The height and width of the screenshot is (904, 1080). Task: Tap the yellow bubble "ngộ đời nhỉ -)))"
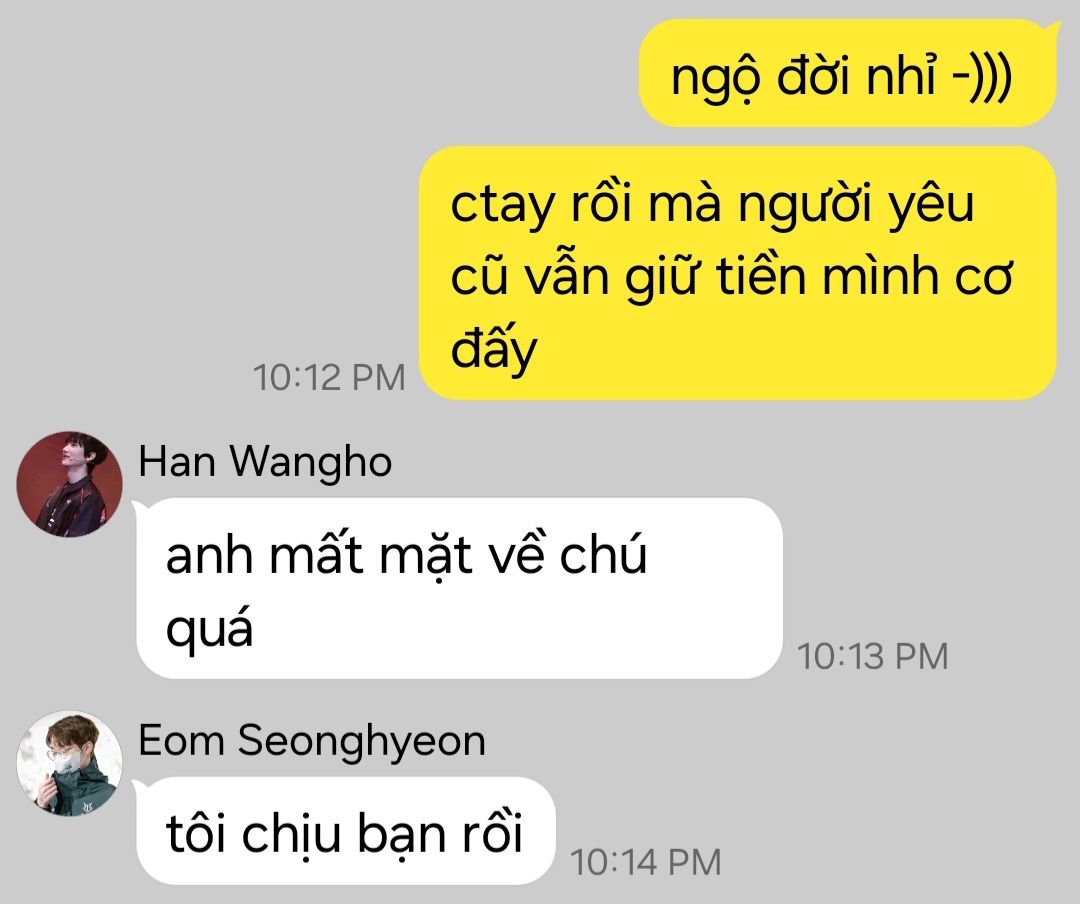tap(848, 73)
